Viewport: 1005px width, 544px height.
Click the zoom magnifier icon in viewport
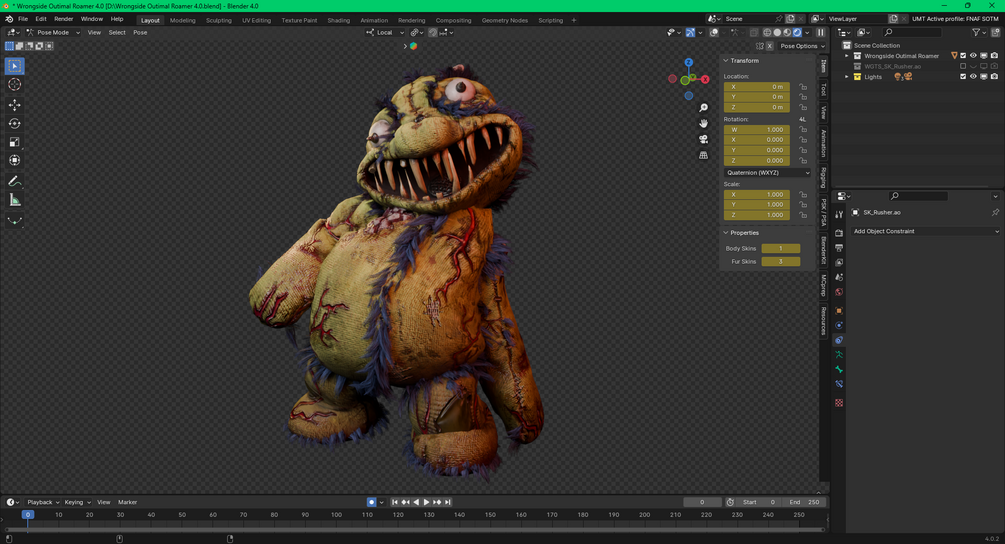(704, 107)
